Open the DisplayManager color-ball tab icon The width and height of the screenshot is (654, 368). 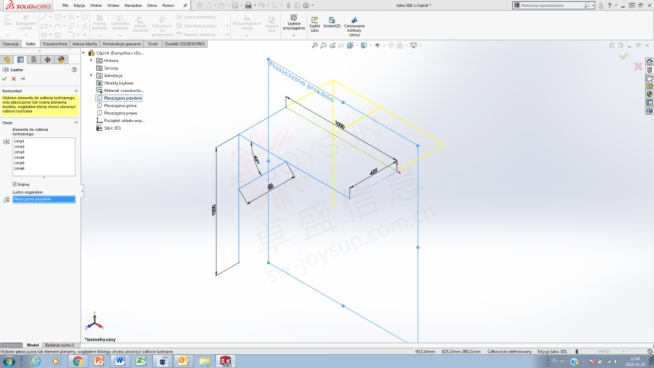[61, 60]
